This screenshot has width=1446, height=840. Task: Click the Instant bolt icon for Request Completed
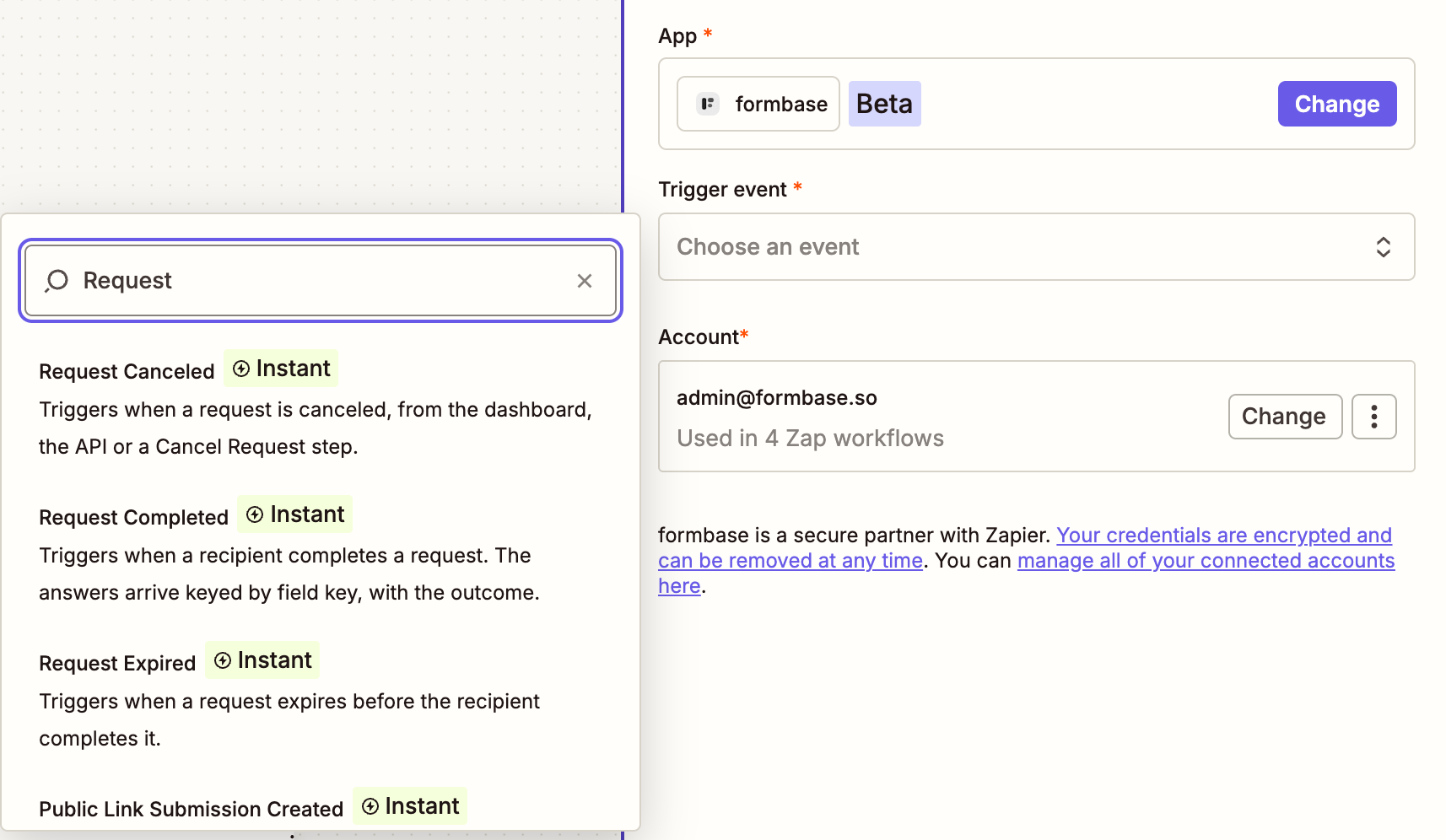coord(255,515)
